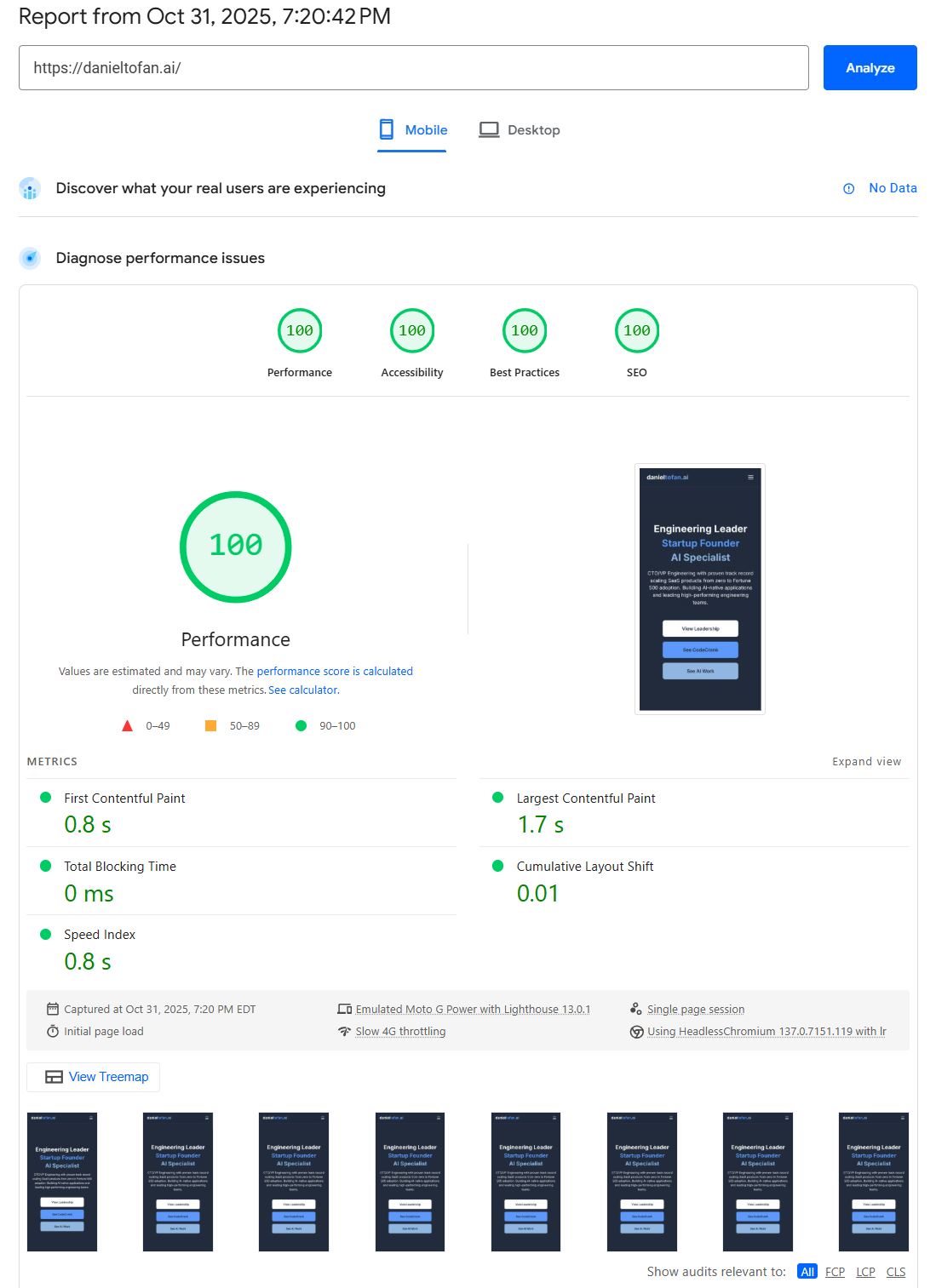Click the emulated device icon
Image resolution: width=936 pixels, height=1288 pixels.
344,1009
